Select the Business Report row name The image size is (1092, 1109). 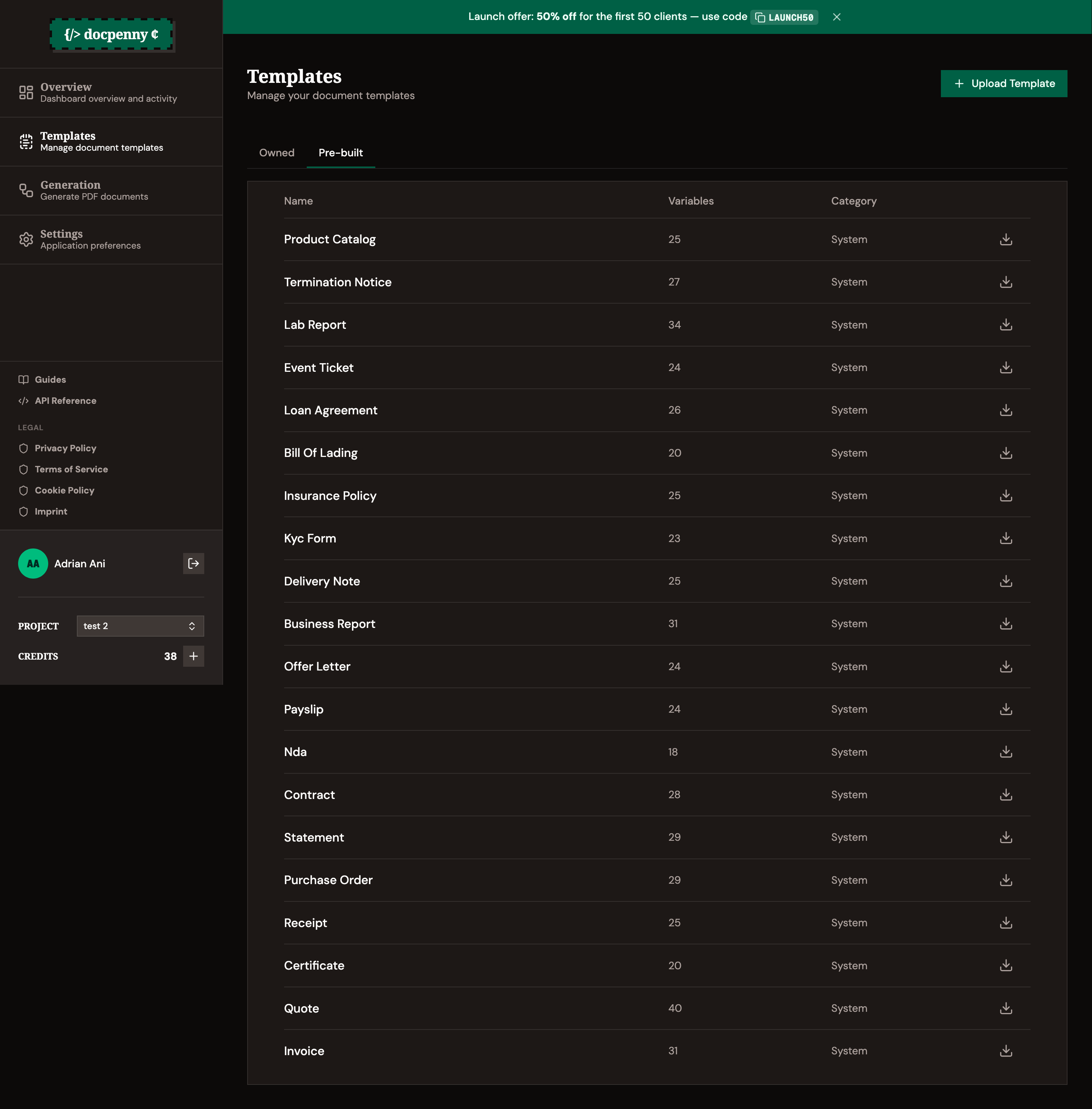(x=330, y=624)
